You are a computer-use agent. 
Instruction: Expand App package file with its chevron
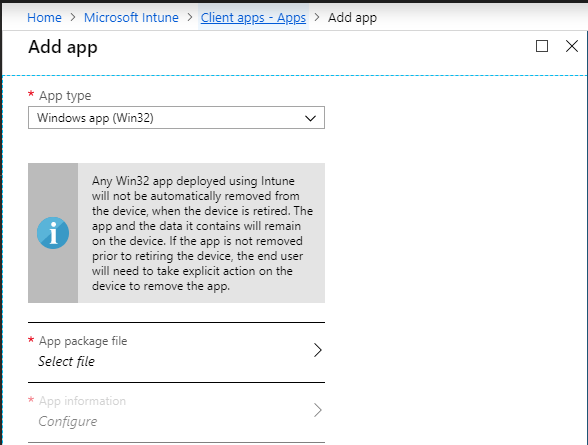(x=317, y=350)
